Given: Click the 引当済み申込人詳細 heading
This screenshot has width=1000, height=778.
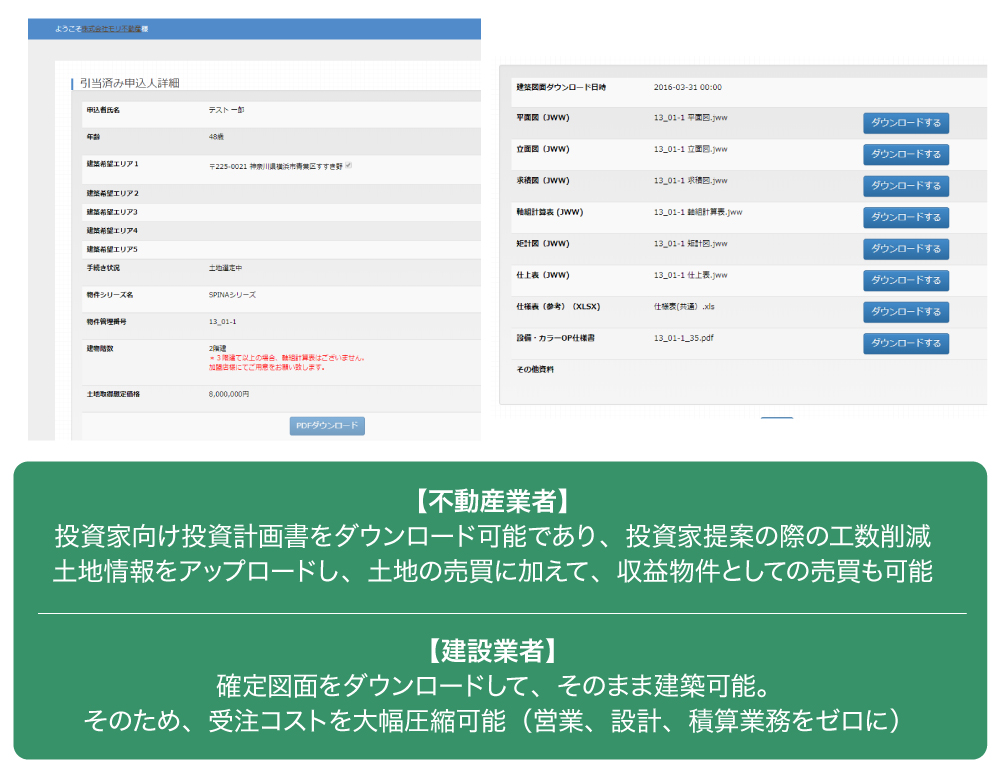Looking at the screenshot, I should pos(129,83).
